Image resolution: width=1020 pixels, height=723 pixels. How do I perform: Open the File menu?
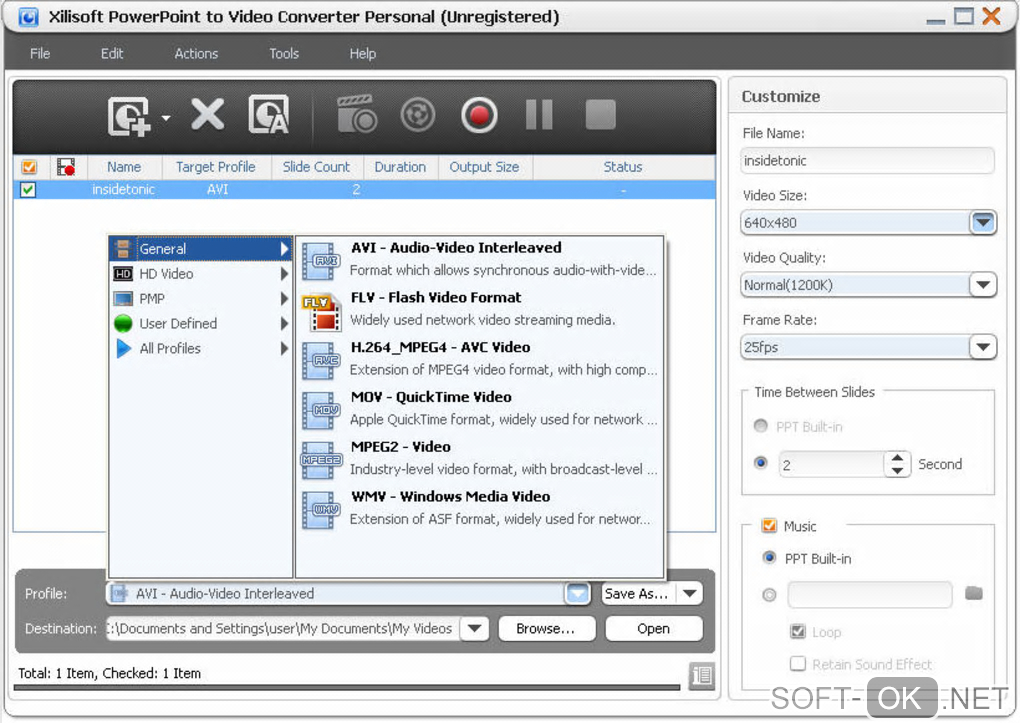click(40, 53)
